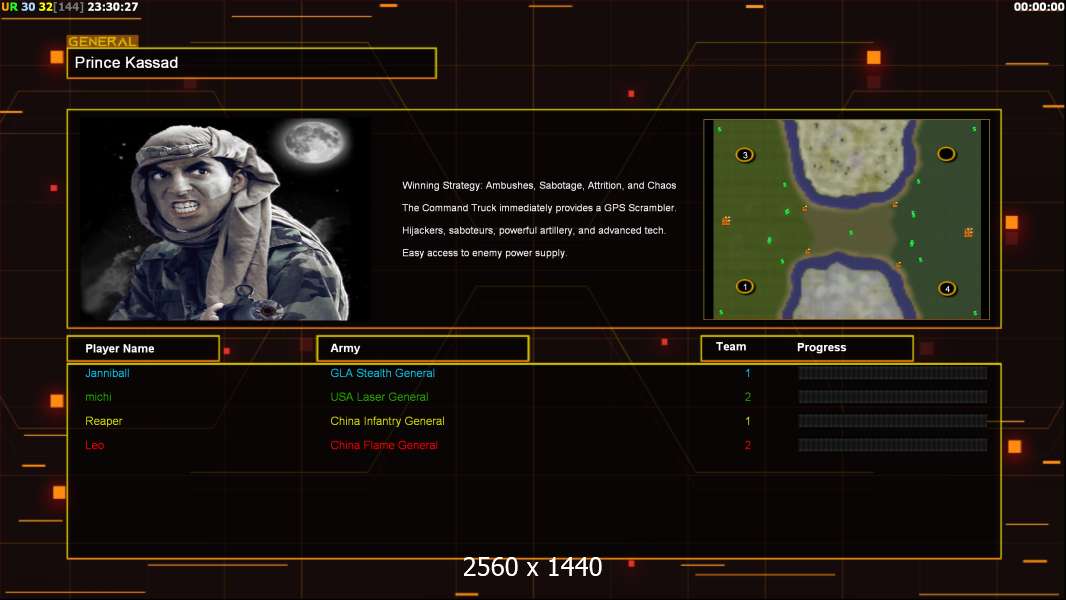This screenshot has height=600, width=1066.
Task: Click Leo's team number 2
Action: point(747,445)
